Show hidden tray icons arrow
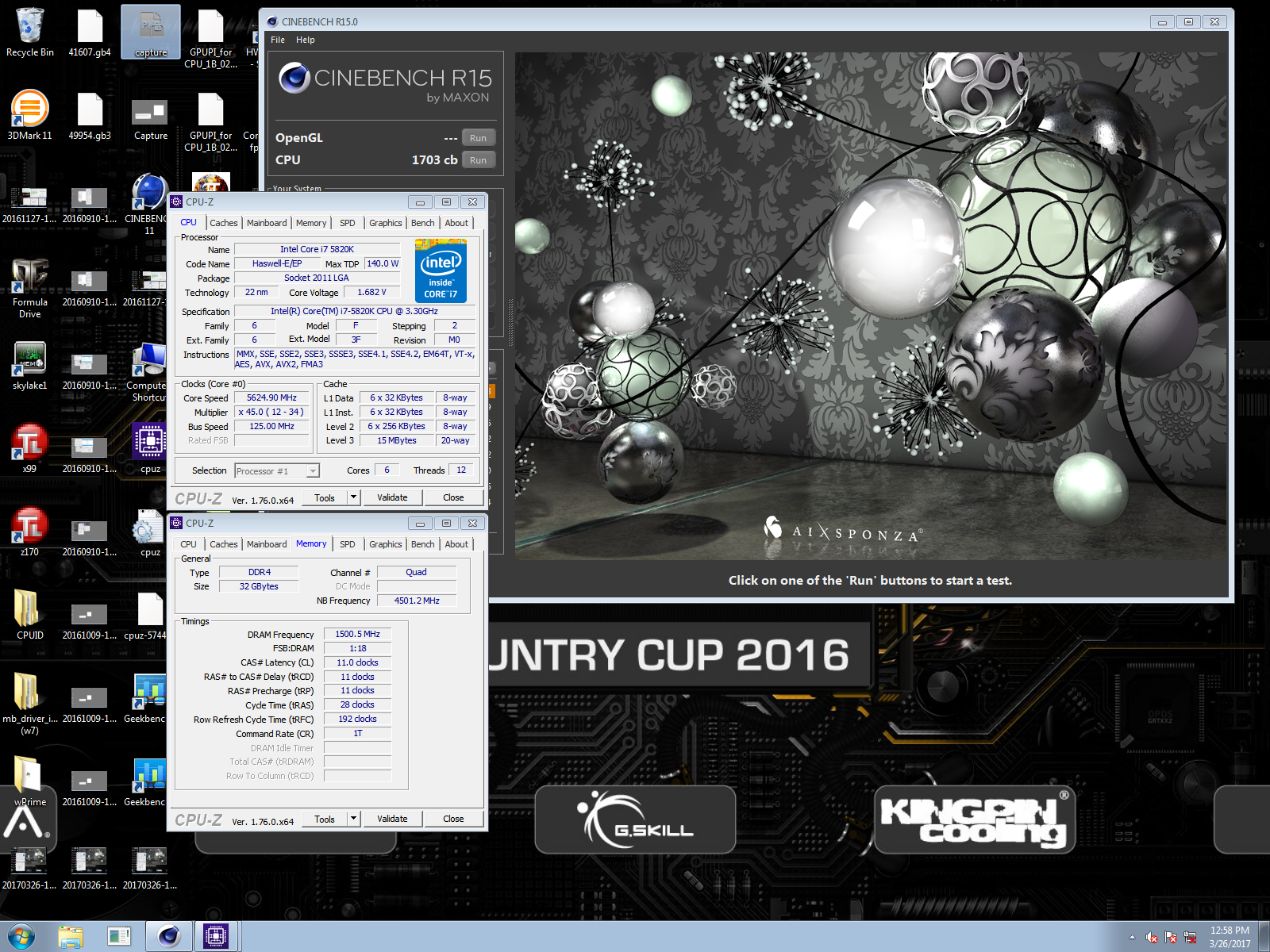Screen dimensions: 1270x952 (x=1132, y=938)
